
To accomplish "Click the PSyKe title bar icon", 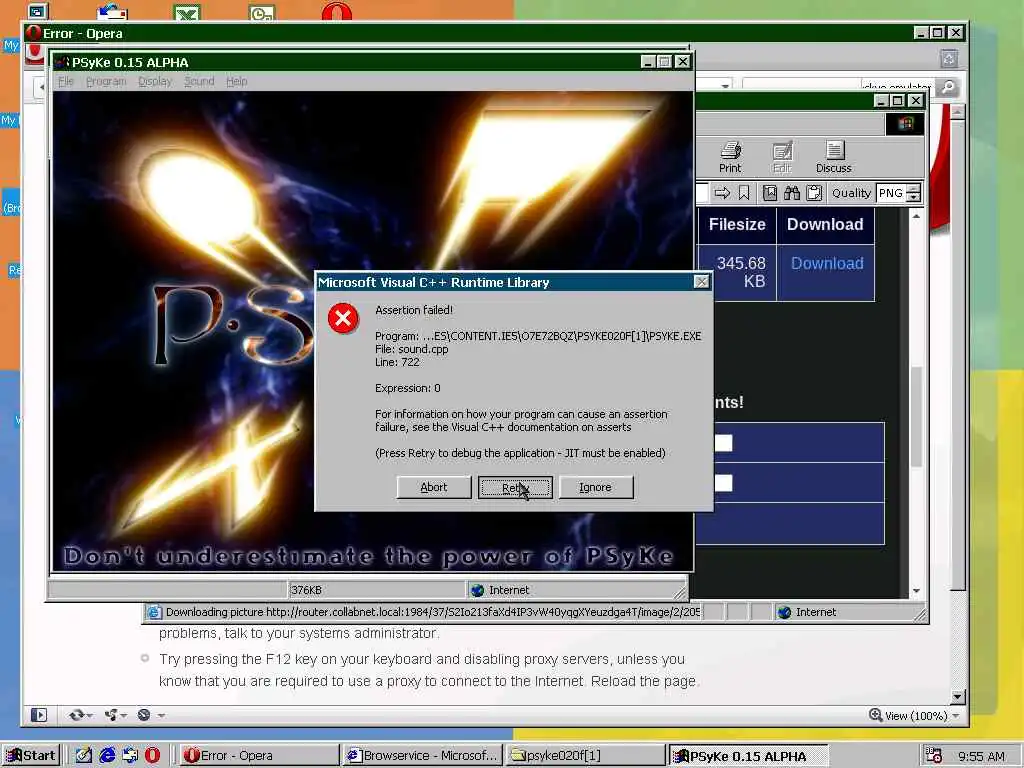I will pyautogui.click(x=62, y=62).
